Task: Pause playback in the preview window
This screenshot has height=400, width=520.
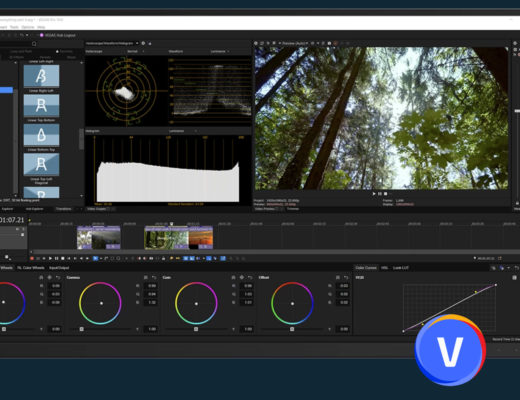Action: click(x=380, y=194)
